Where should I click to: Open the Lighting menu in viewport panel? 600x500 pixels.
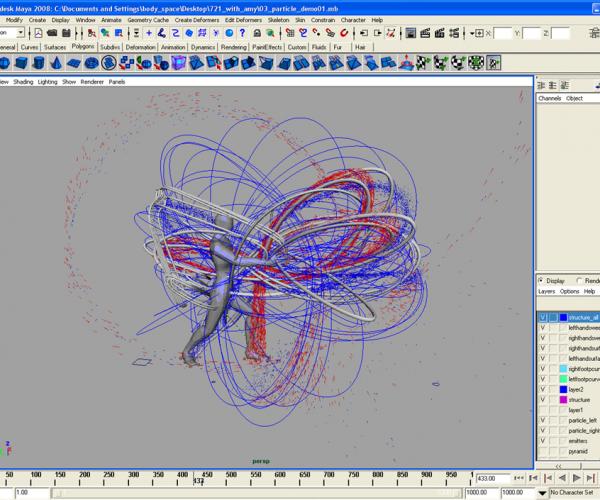tap(47, 82)
